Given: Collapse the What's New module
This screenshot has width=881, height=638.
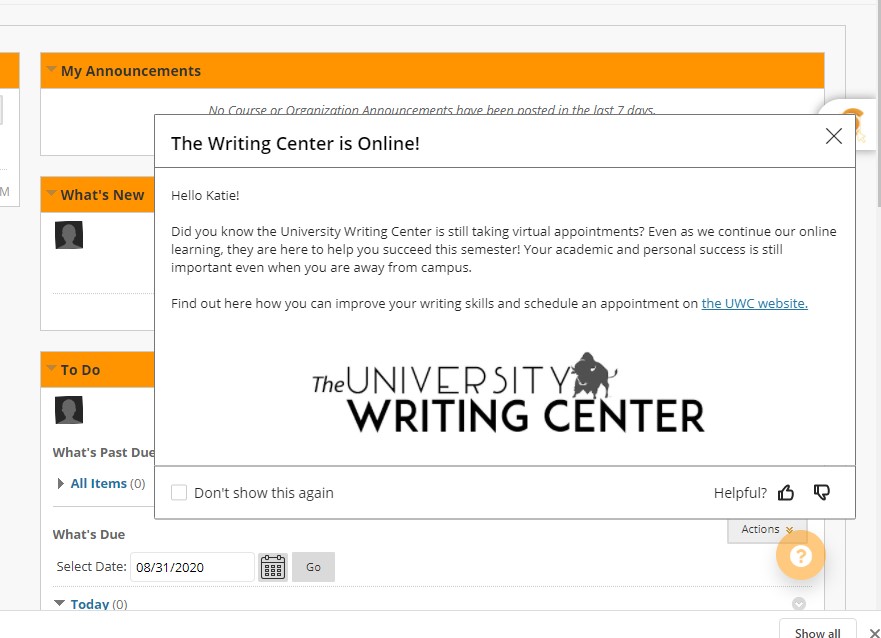Looking at the screenshot, I should [x=50, y=194].
